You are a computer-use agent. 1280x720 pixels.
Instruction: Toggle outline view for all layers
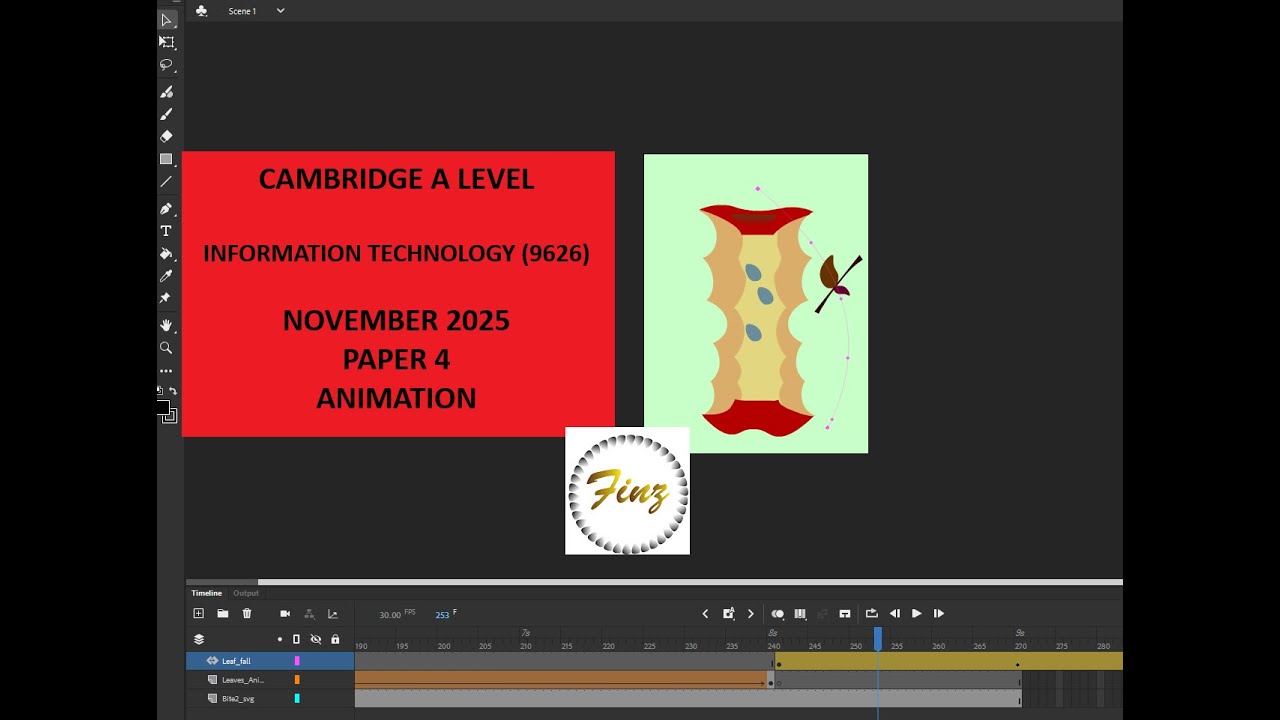[296, 639]
